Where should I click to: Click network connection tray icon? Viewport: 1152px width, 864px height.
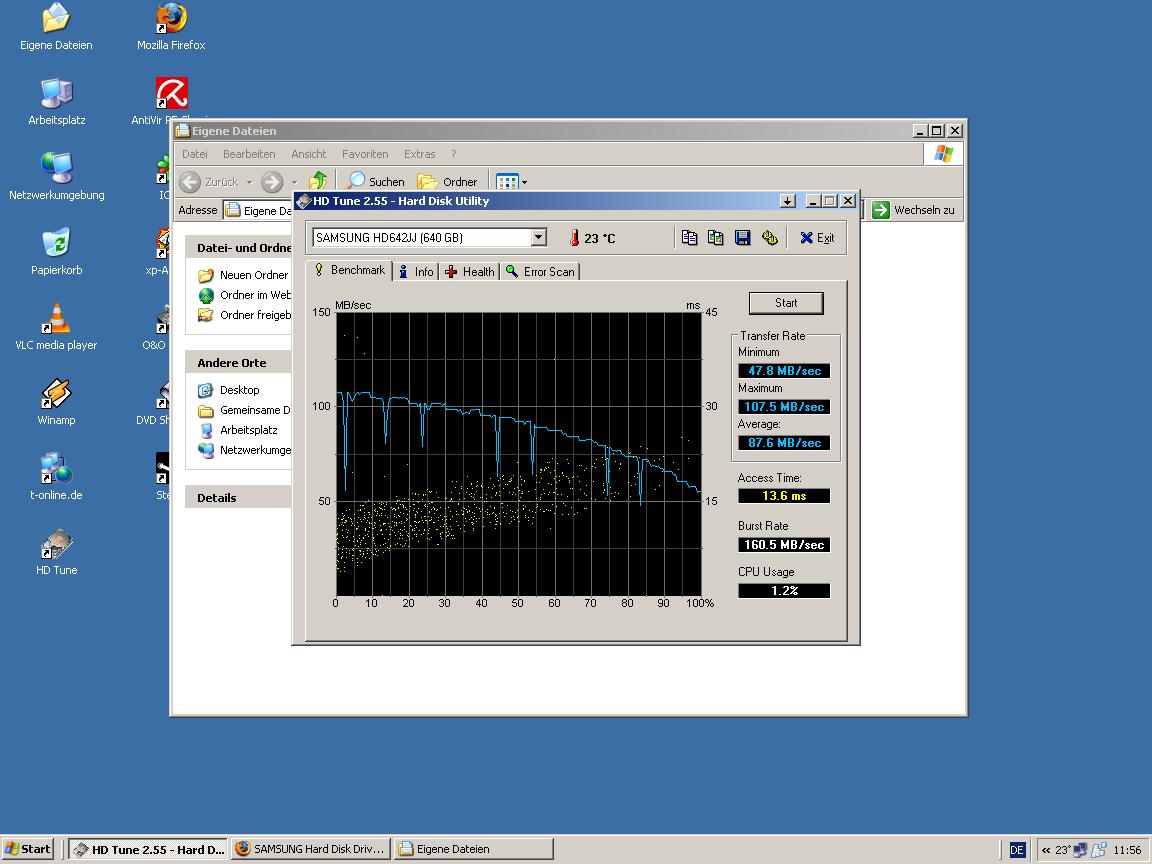tap(1080, 850)
